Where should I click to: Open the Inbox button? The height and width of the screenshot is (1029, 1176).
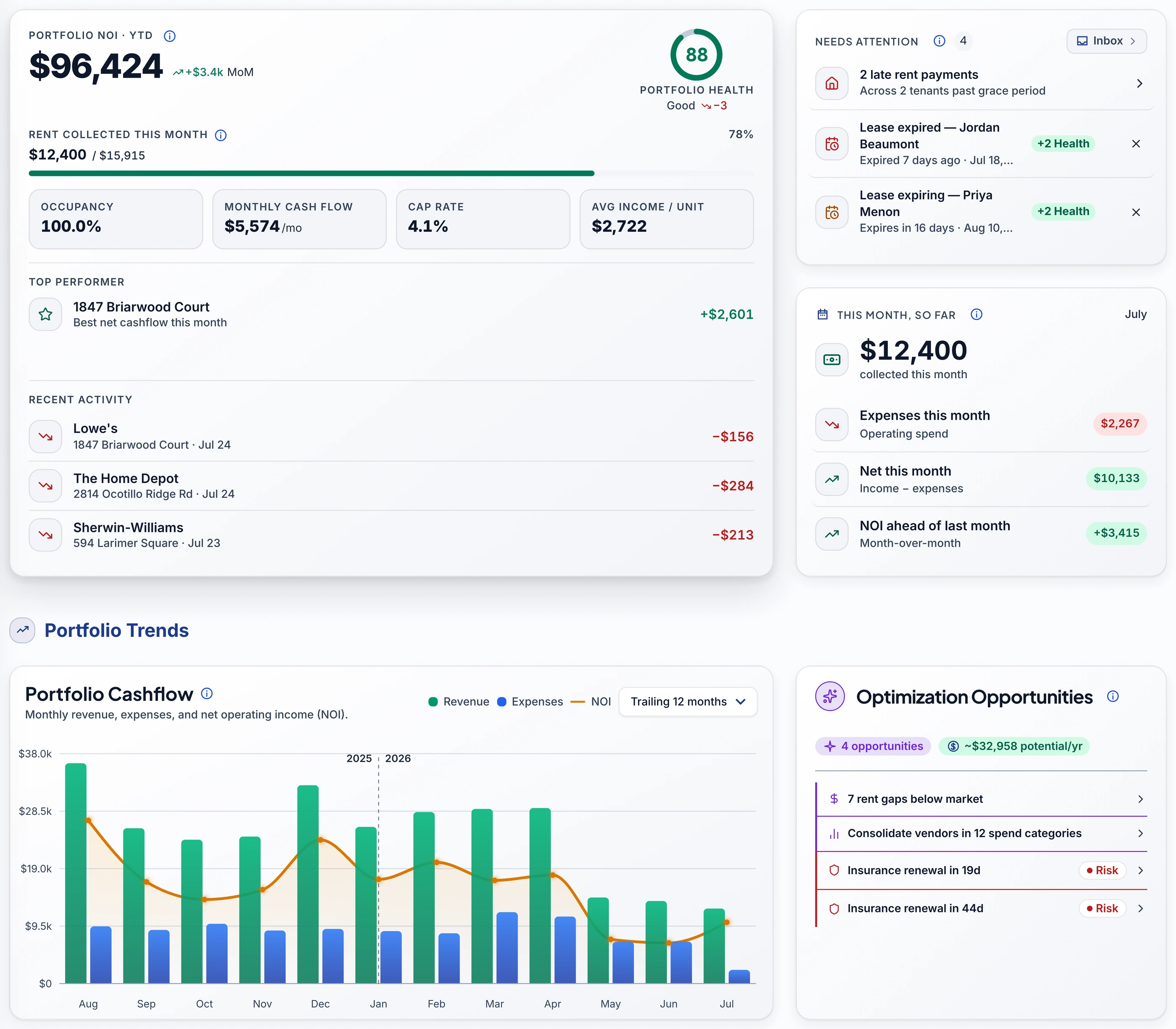coord(1106,41)
